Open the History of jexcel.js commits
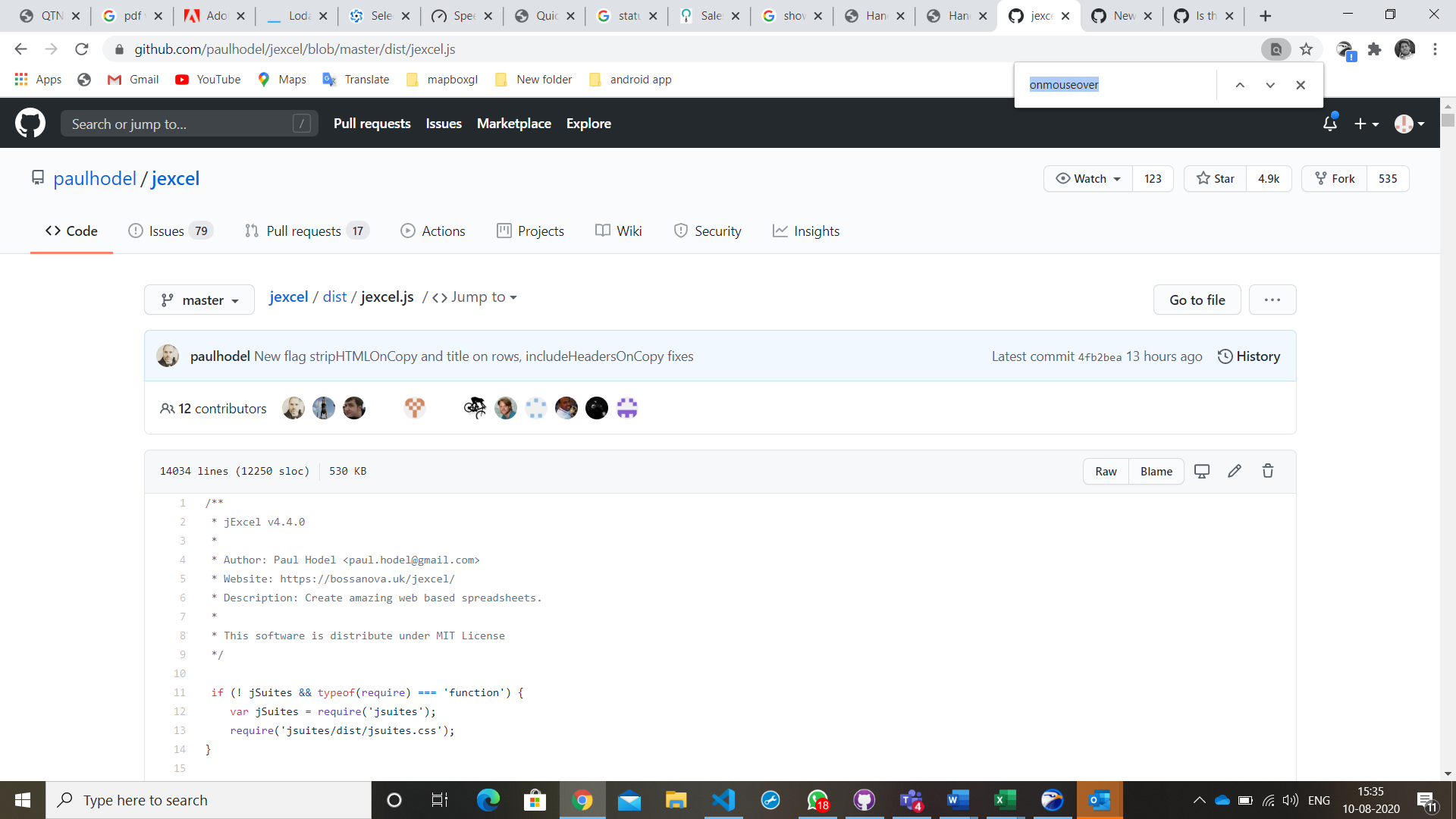 click(x=1249, y=356)
